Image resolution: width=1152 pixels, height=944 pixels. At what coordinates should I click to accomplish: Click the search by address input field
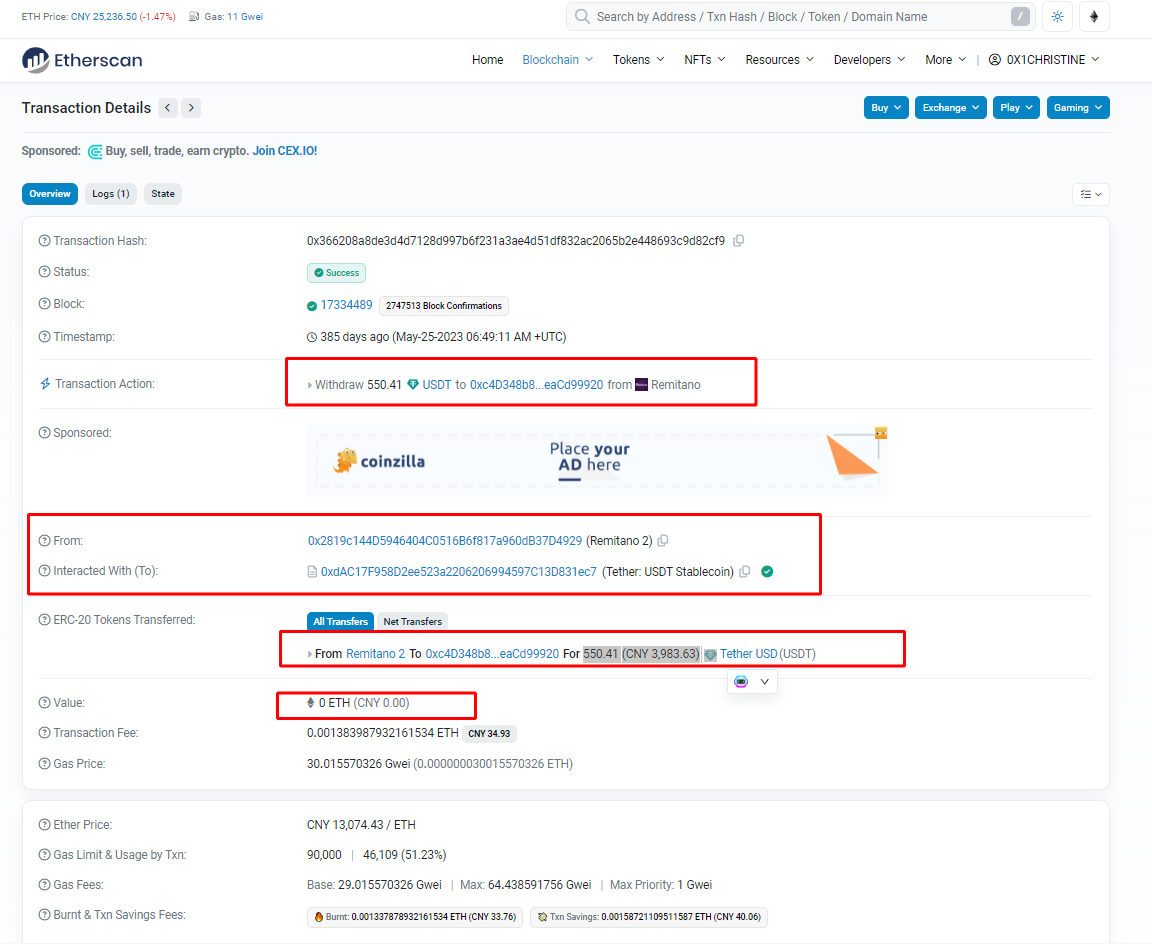[800, 17]
